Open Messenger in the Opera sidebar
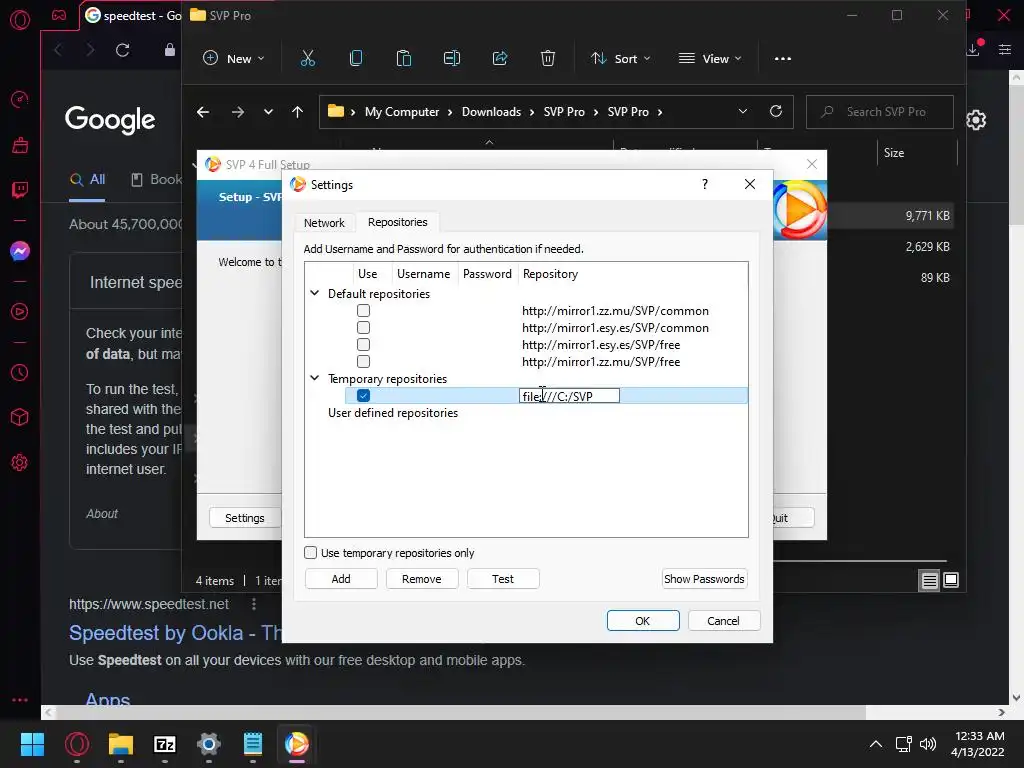The image size is (1024, 768). click(x=20, y=251)
